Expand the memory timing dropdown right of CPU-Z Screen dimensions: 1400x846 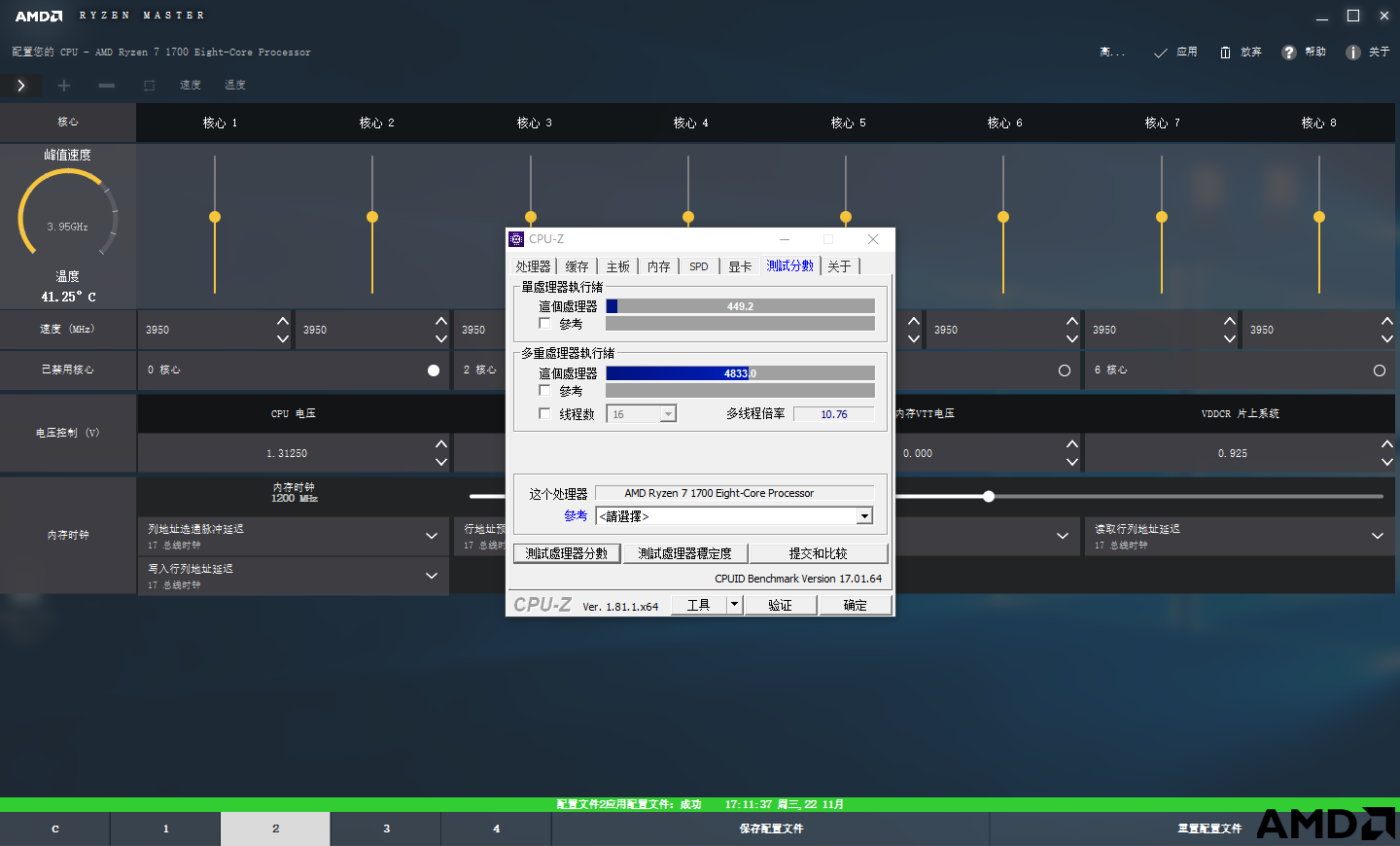point(1063,536)
